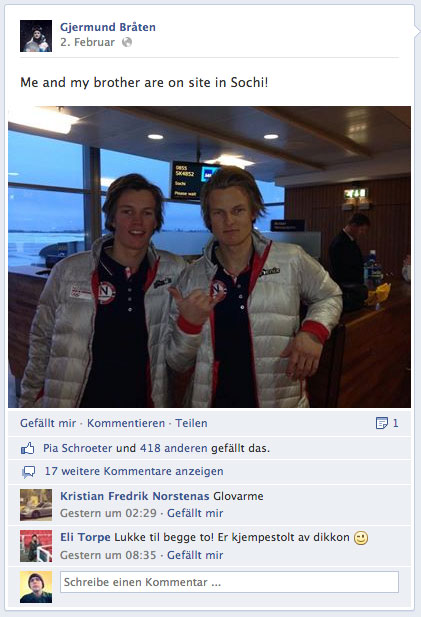Click the 2. Februar timestamp
This screenshot has width=421, height=617.
pos(87,42)
